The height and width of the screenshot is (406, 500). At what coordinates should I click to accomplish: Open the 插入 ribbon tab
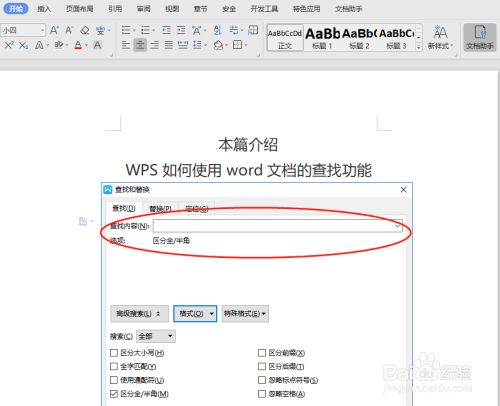44,9
